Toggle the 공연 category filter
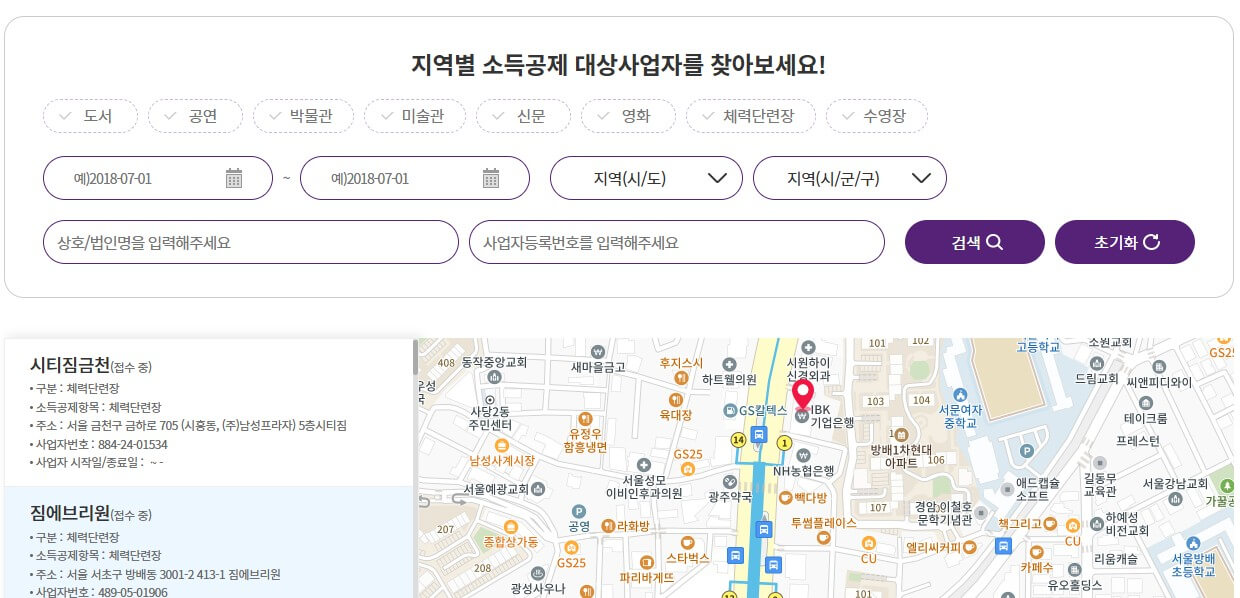 point(195,115)
